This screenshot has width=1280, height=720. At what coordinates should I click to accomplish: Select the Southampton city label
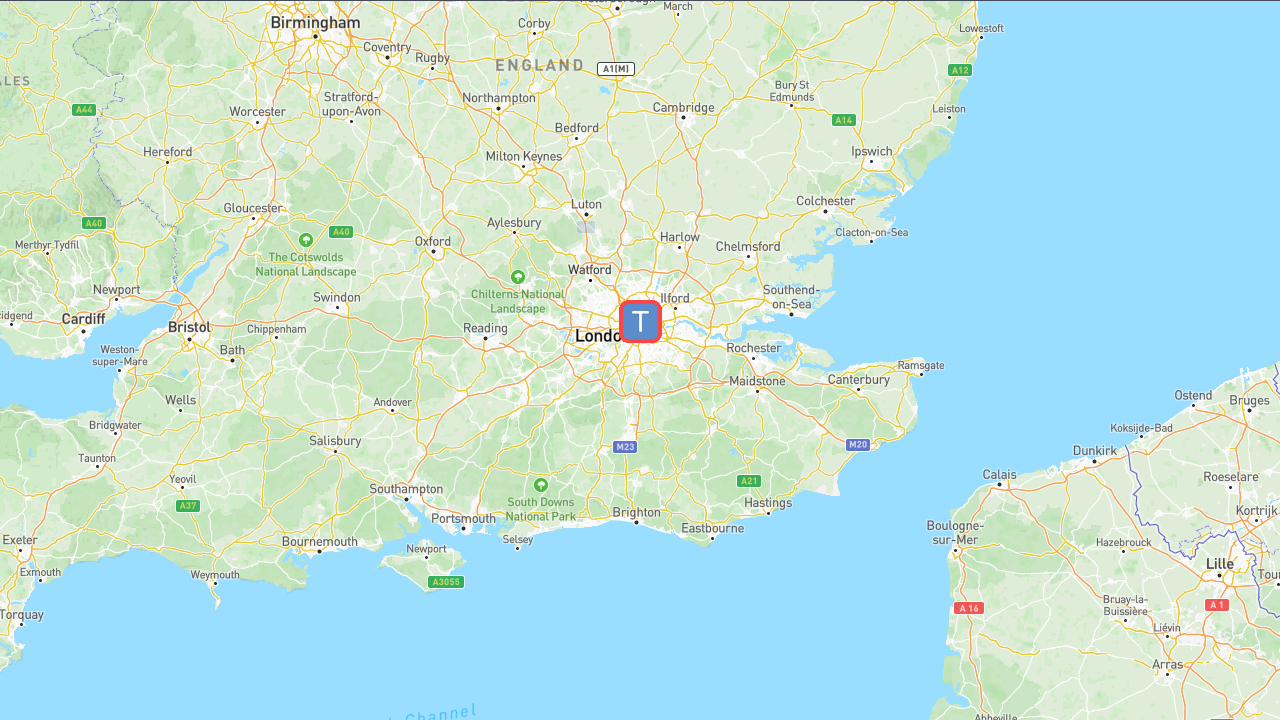click(406, 489)
